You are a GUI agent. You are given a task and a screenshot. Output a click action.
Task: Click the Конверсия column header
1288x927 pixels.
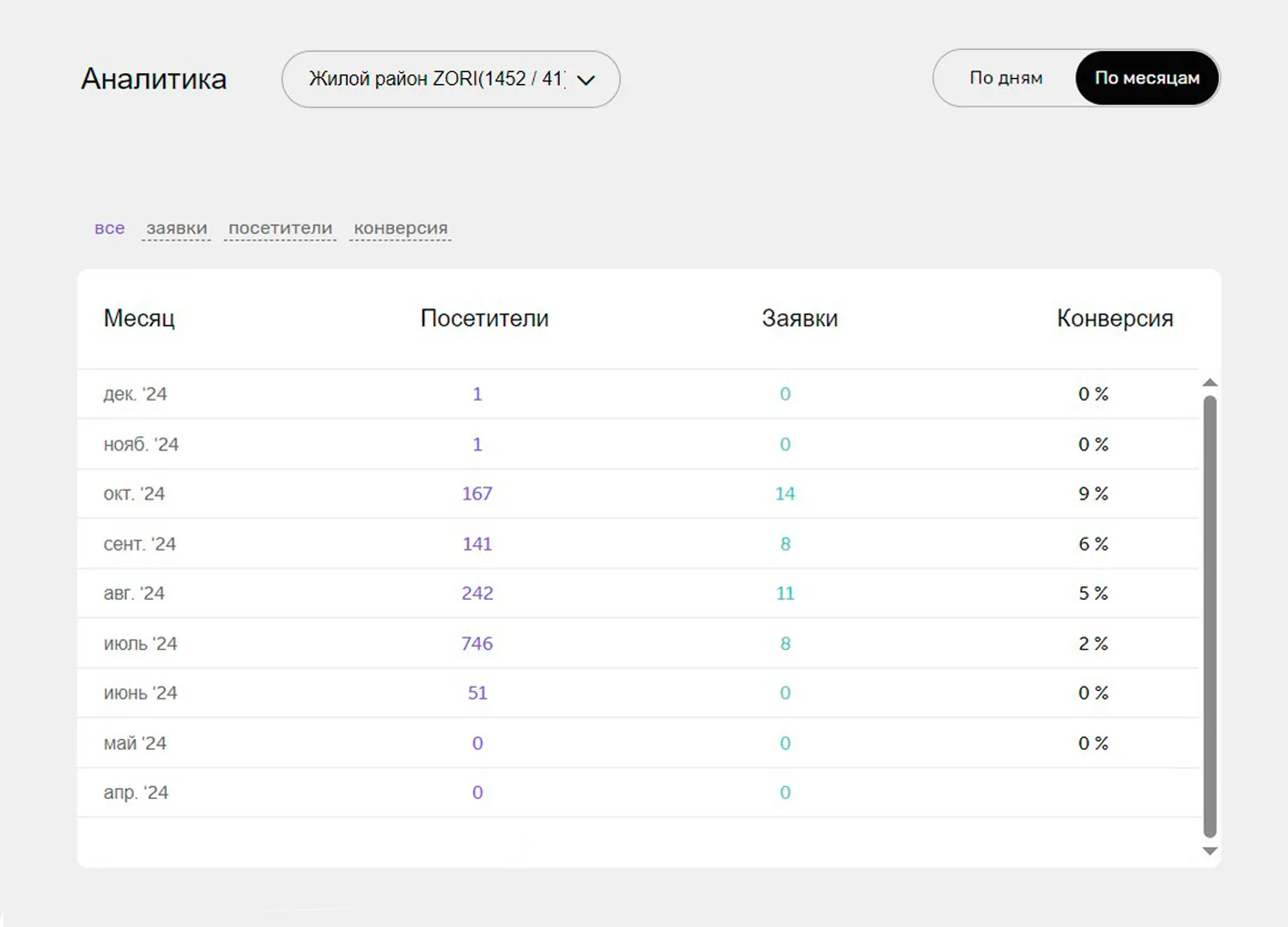(x=1115, y=318)
